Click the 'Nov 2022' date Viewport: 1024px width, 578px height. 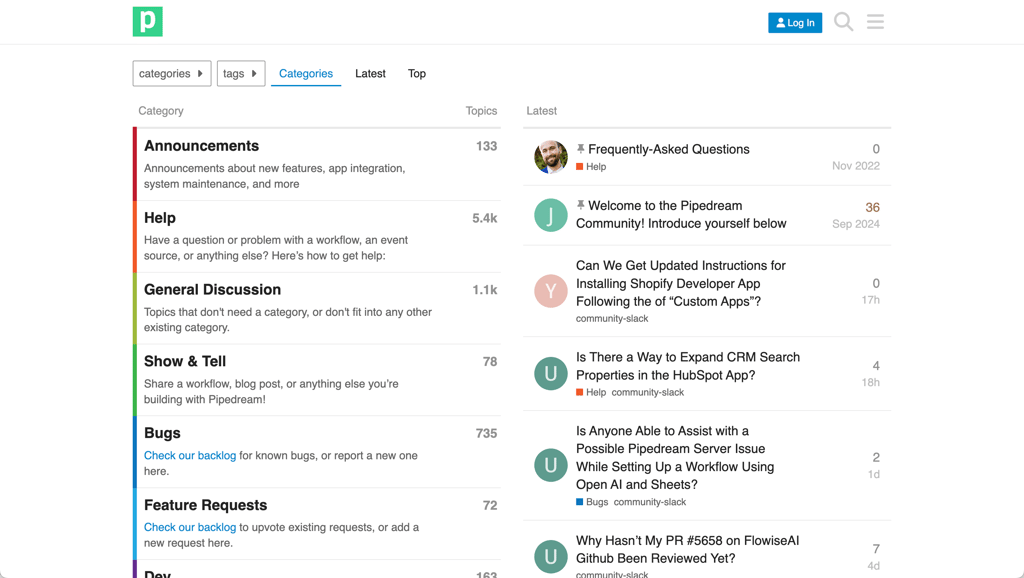point(856,166)
